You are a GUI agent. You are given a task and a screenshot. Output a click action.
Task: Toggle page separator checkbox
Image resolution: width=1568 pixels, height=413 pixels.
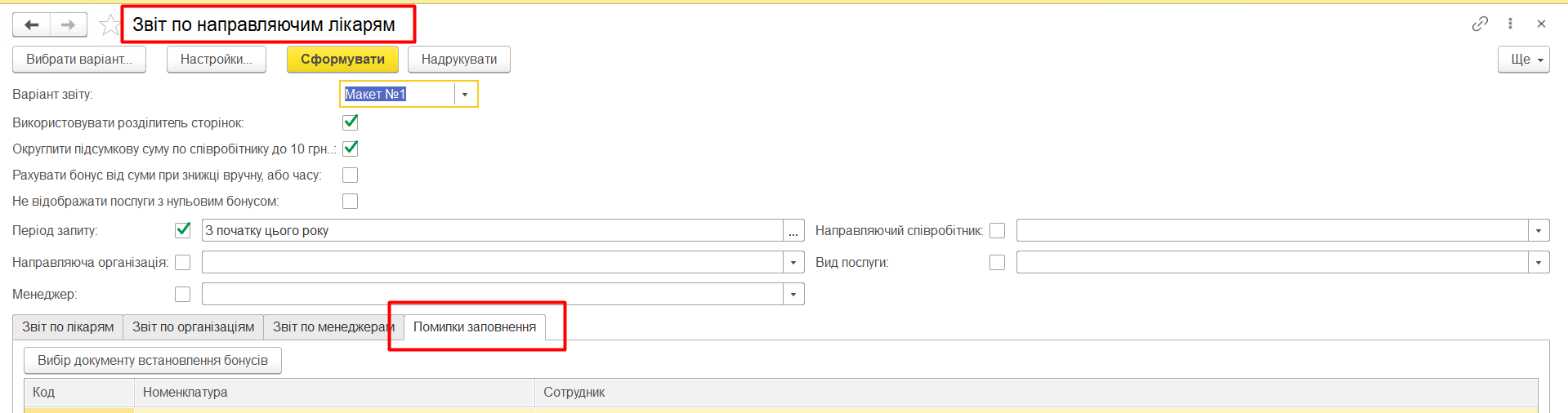(x=351, y=122)
